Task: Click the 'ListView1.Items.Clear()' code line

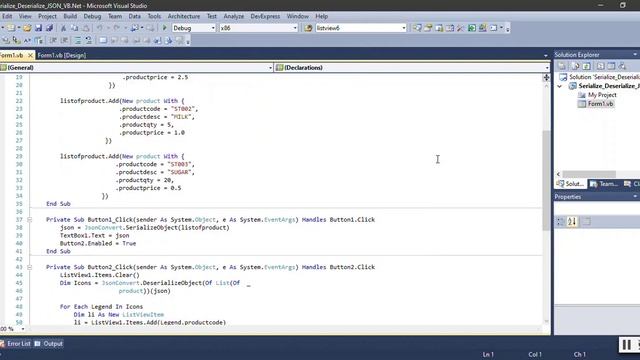Action: pyautogui.click(x=100, y=275)
